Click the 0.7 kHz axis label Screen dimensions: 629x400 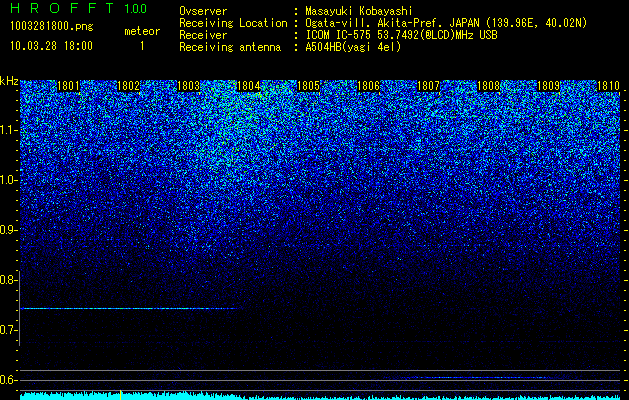[x=8, y=330]
